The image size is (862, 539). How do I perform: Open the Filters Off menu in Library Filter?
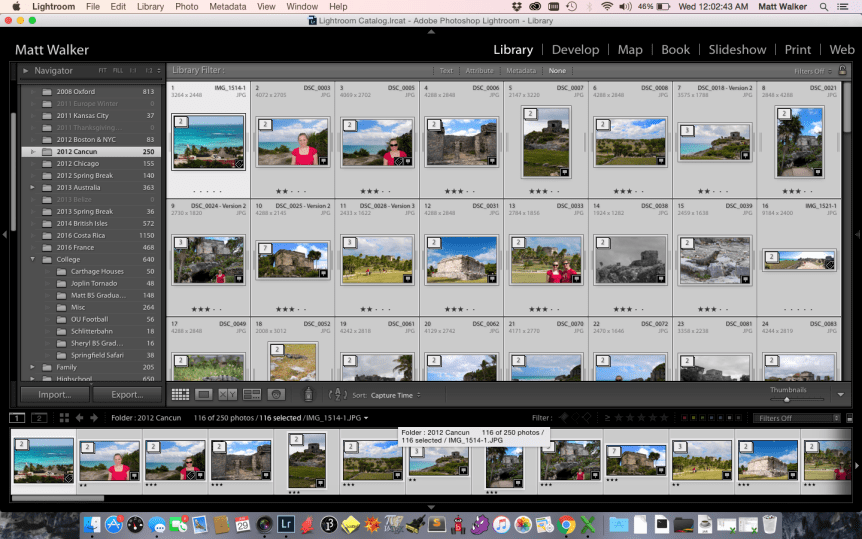click(x=813, y=71)
